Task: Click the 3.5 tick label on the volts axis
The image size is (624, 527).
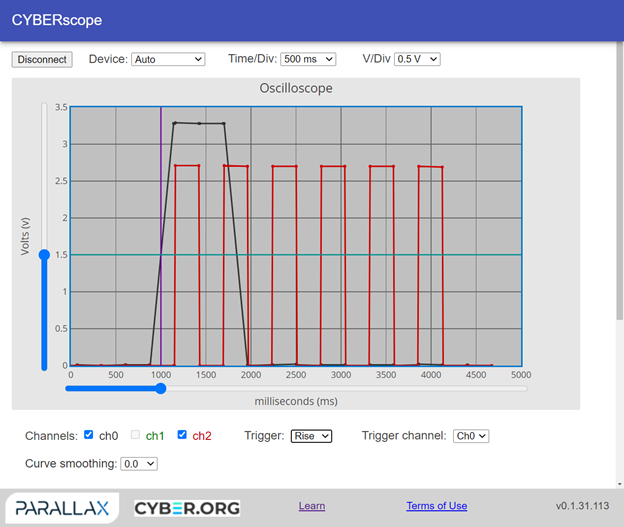Action: click(61, 107)
